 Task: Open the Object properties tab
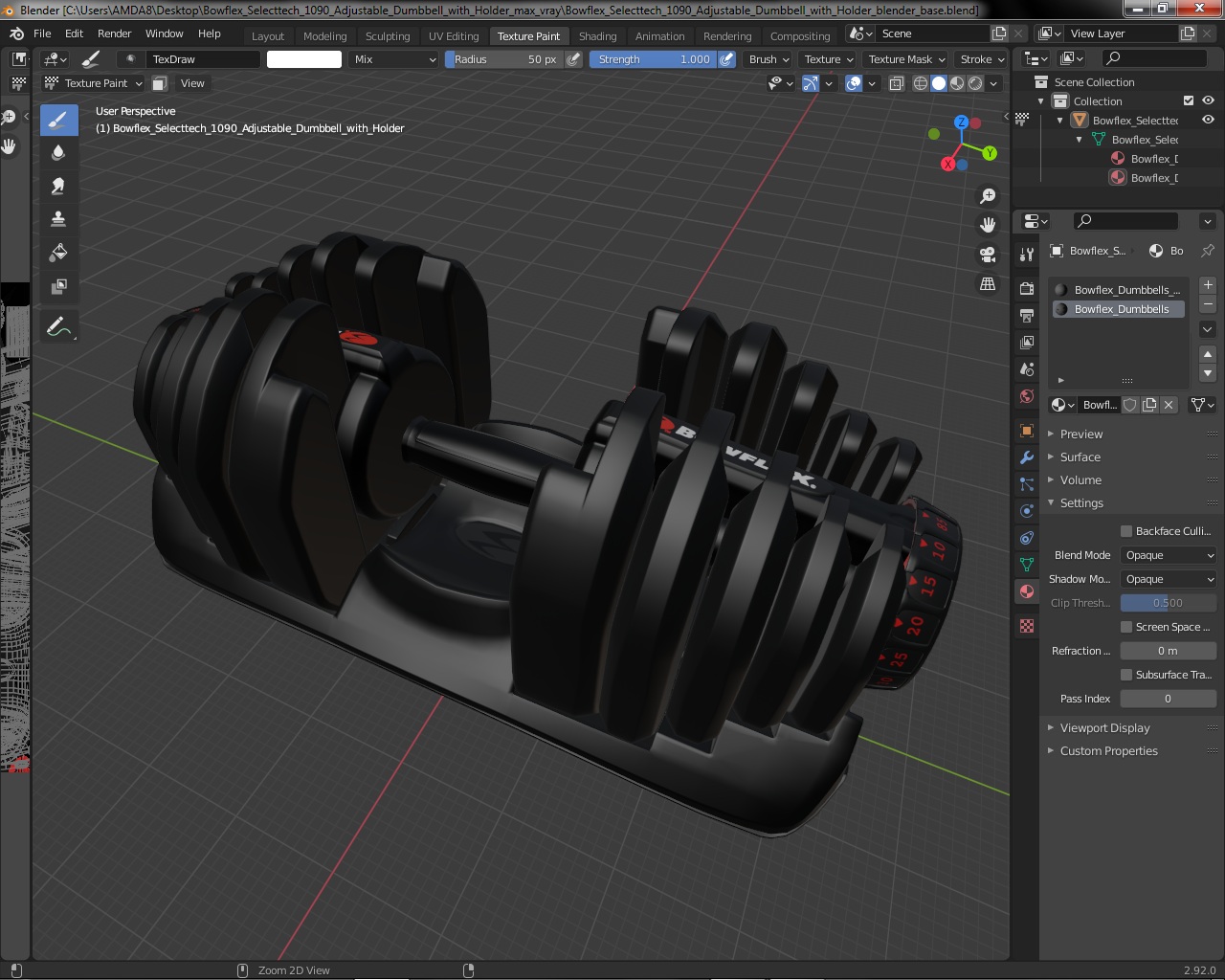point(1027,431)
